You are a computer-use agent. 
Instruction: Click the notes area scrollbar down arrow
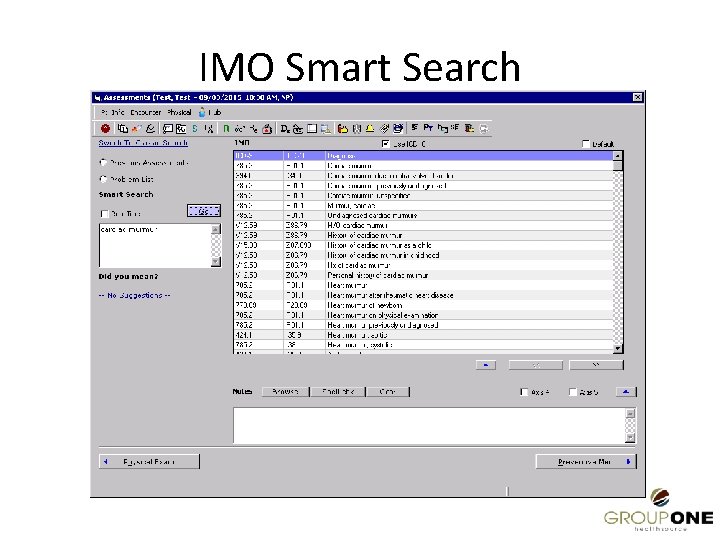(x=630, y=438)
